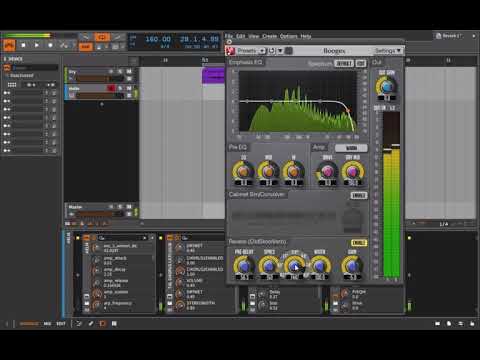Open the Edit menu

click(x=240, y=36)
